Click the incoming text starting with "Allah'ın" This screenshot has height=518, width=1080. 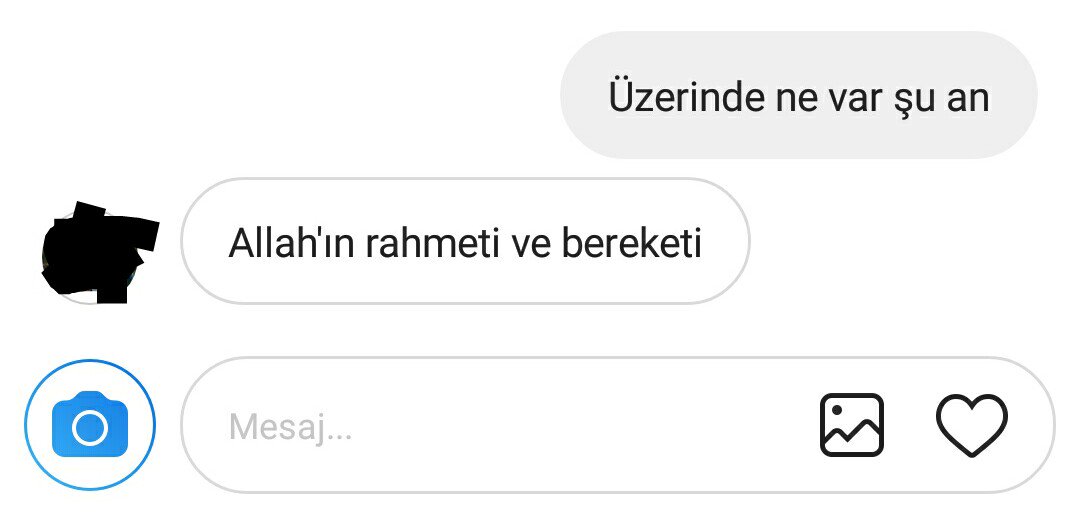click(465, 242)
